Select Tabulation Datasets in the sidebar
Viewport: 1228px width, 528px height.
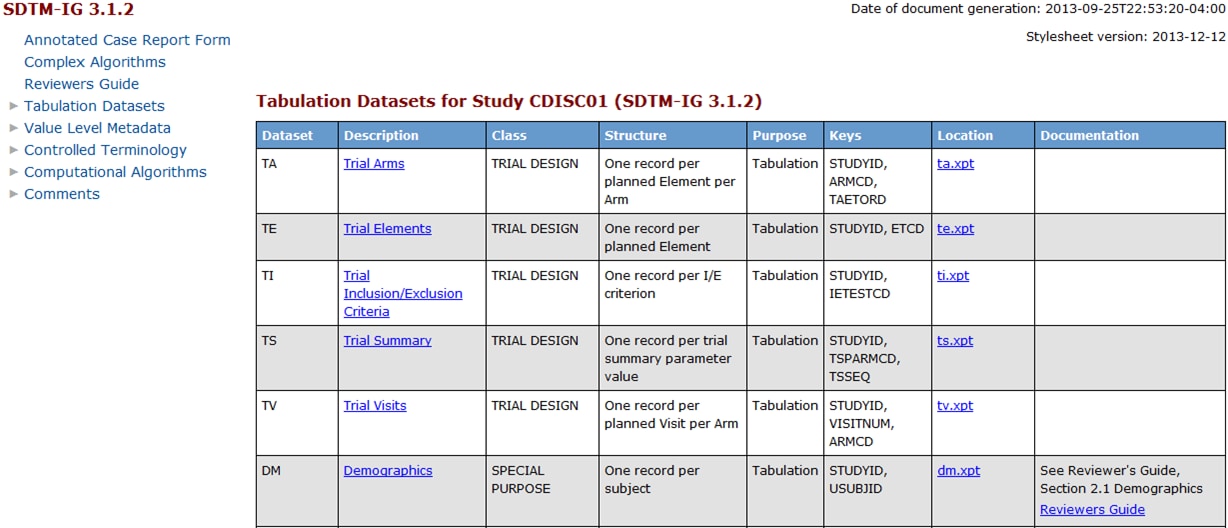pyautogui.click(x=94, y=106)
